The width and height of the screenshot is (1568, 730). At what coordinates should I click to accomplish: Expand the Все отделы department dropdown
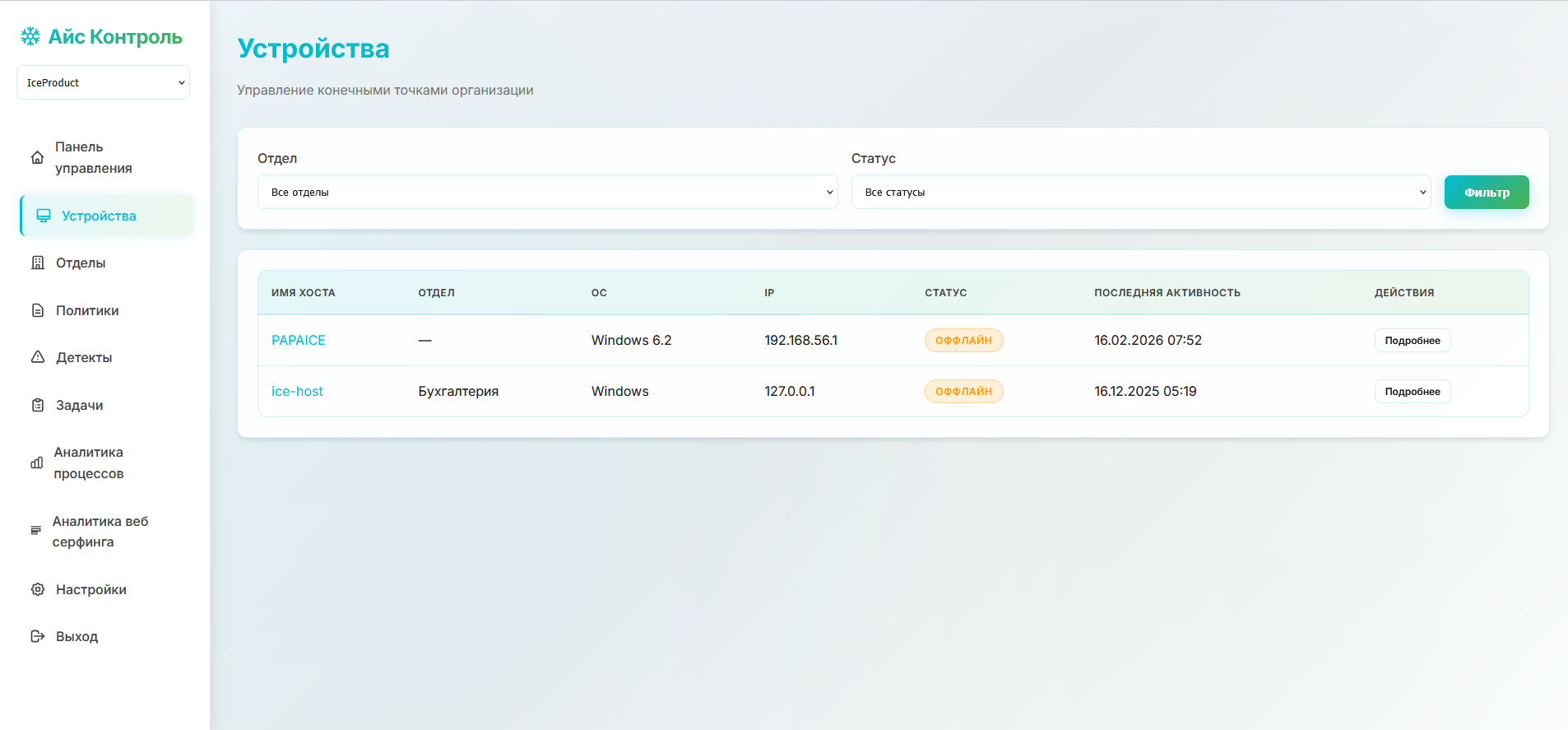point(547,192)
